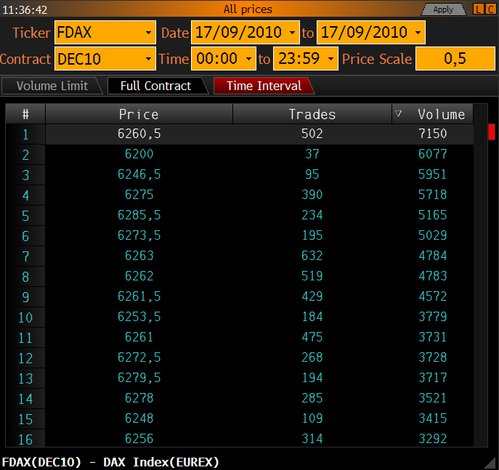Click the C icon in title bar
Image resolution: width=499 pixels, height=470 pixels.
(x=490, y=9)
